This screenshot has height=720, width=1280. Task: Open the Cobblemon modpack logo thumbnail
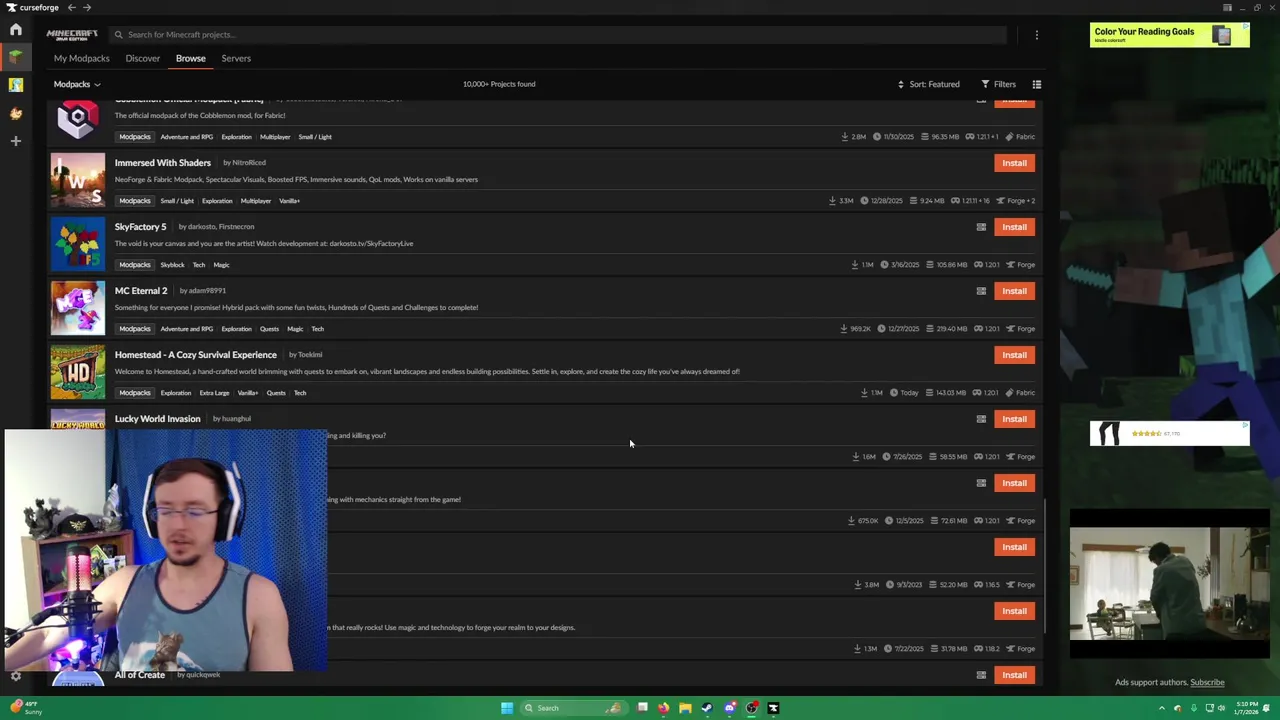[x=78, y=120]
